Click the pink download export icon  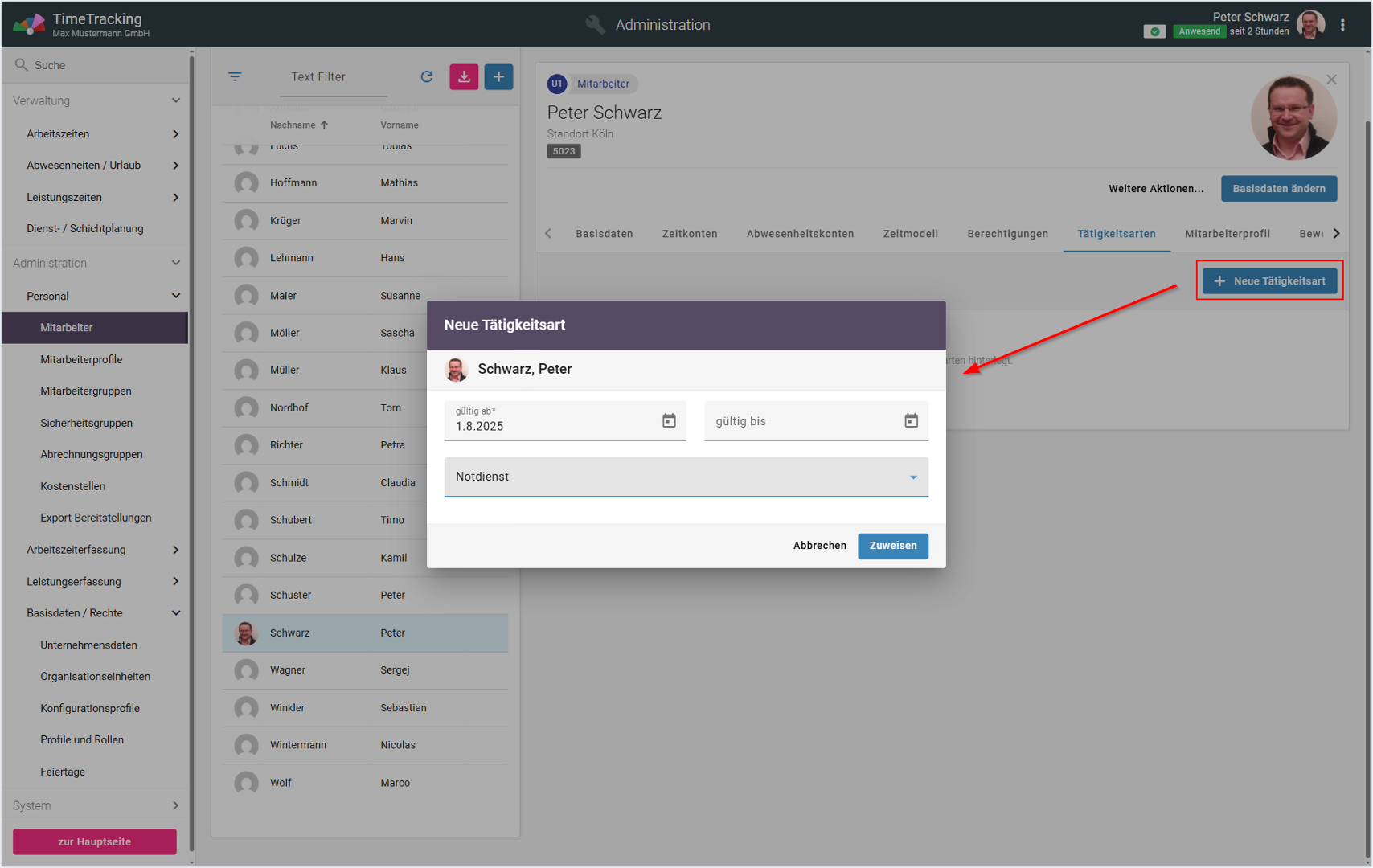(x=464, y=76)
